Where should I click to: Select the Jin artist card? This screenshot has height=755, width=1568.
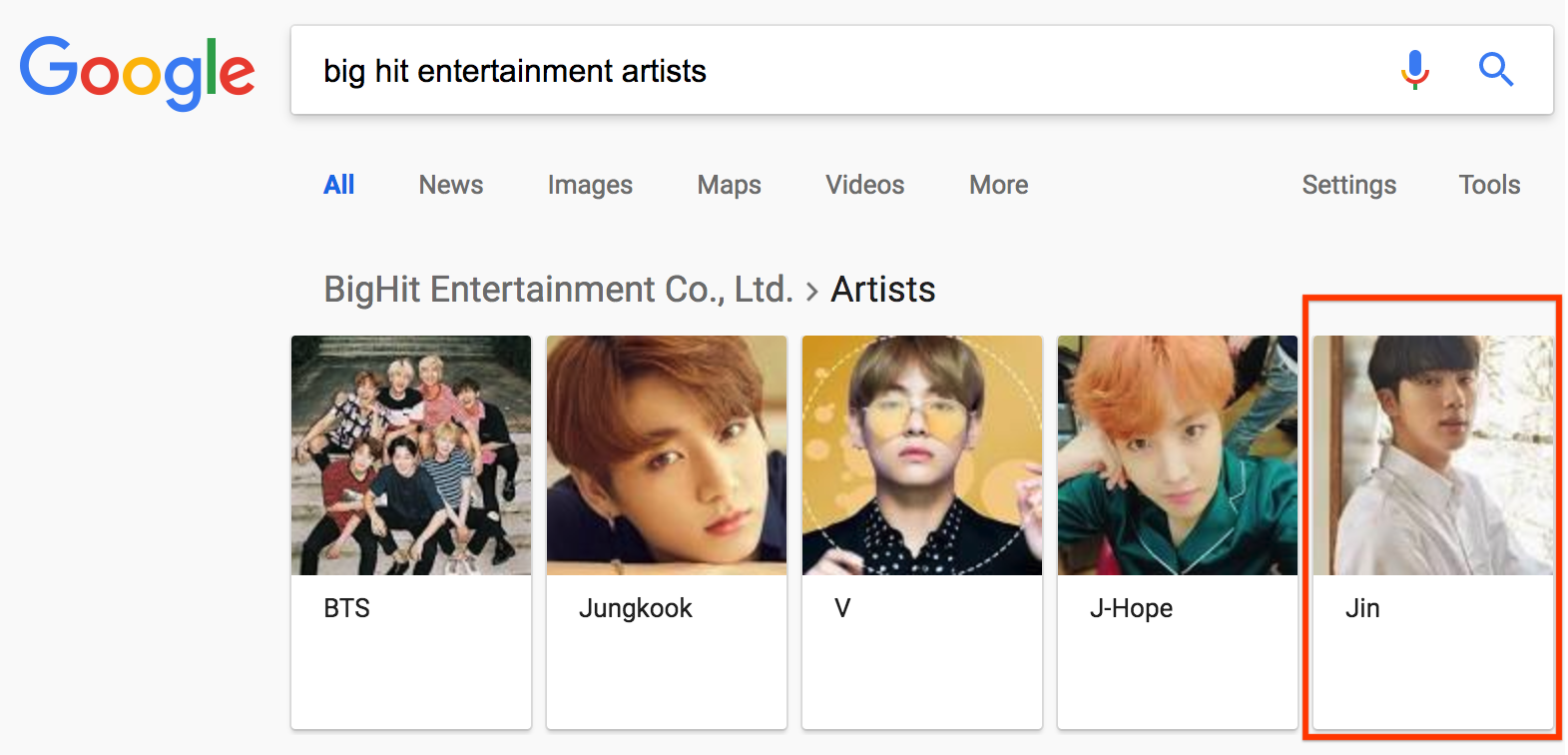pyautogui.click(x=1433, y=532)
